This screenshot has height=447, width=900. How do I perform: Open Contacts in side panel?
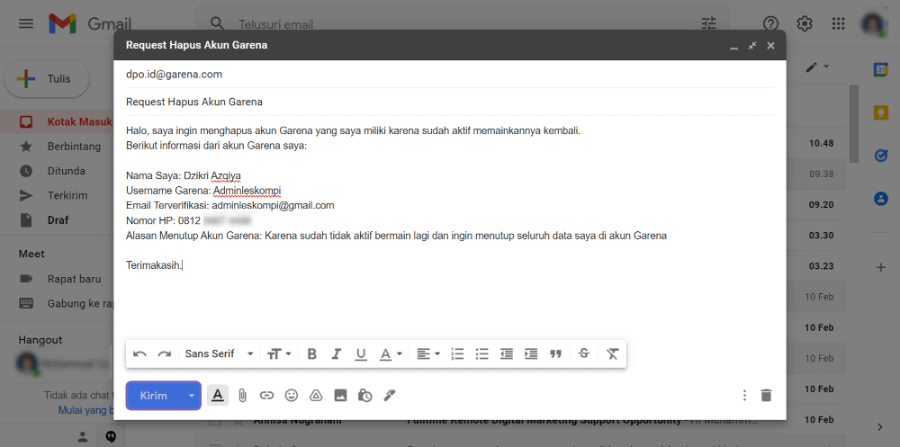(880, 199)
